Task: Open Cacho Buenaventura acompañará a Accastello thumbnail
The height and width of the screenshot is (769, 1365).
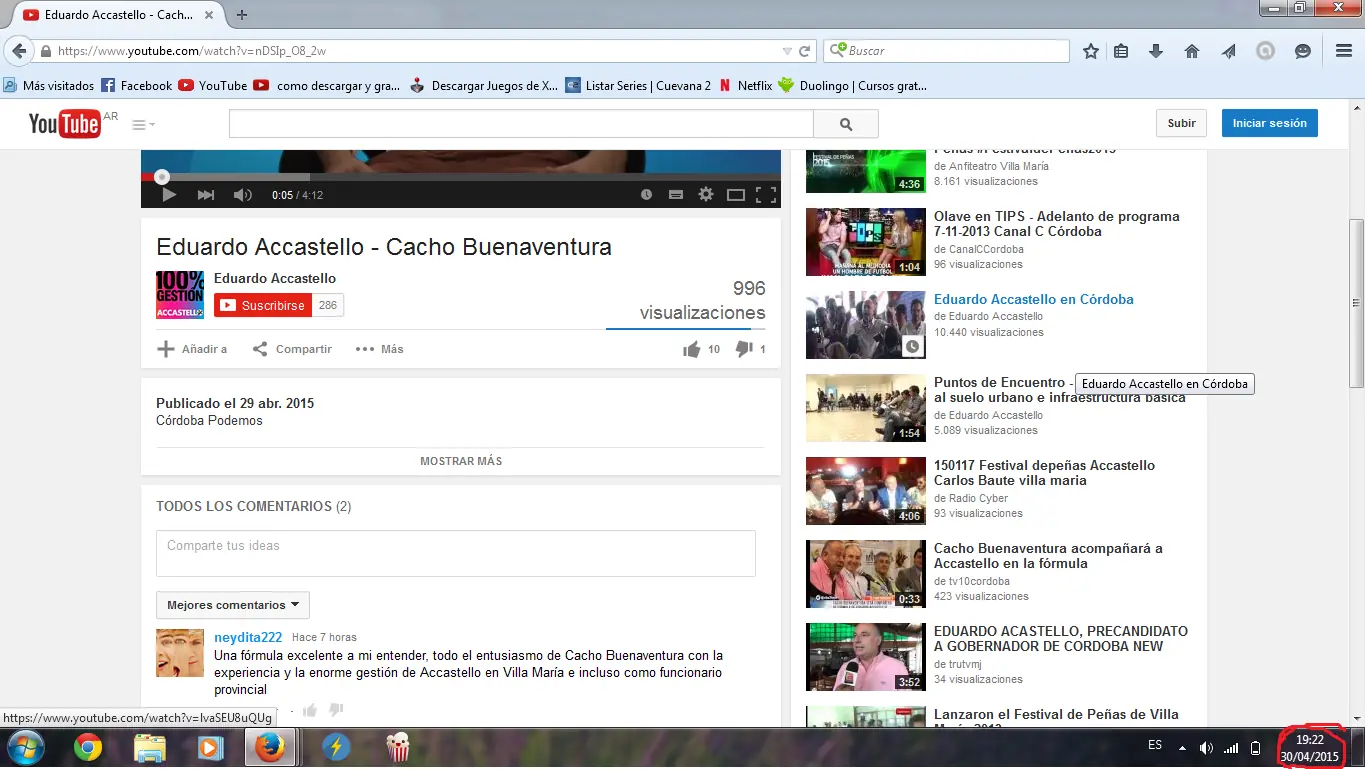Action: click(x=866, y=574)
